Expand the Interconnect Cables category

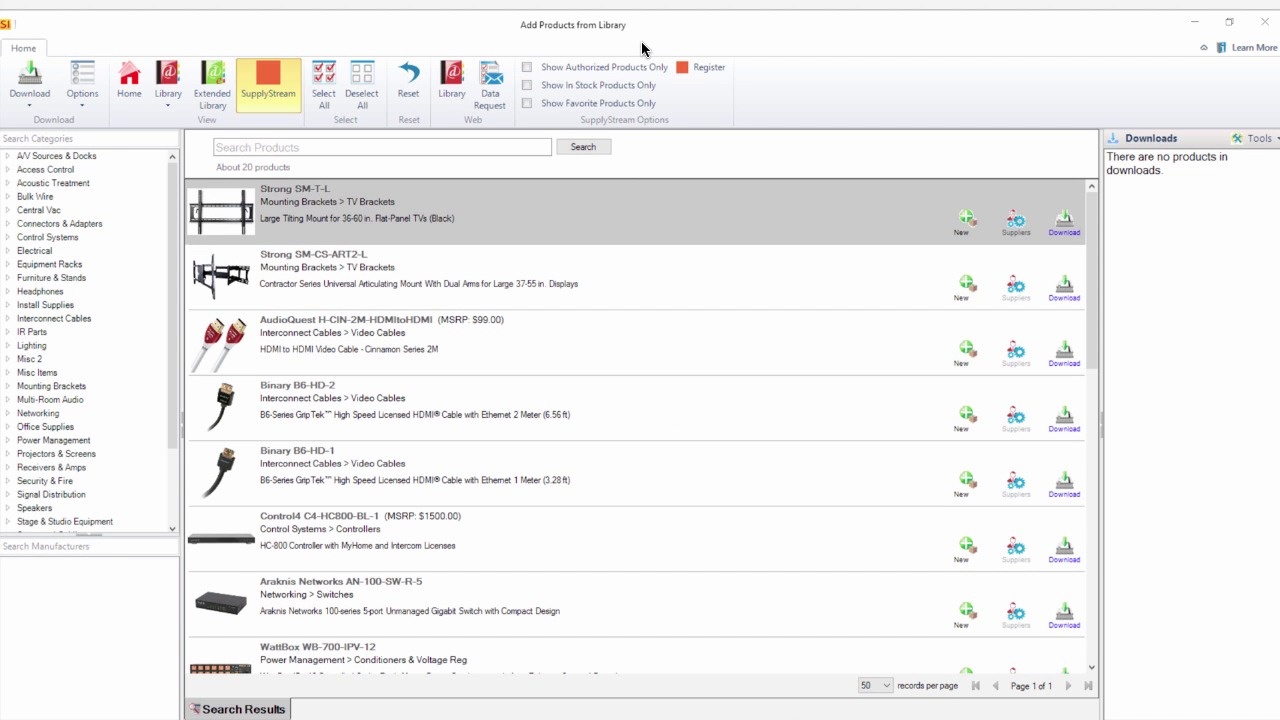point(8,318)
